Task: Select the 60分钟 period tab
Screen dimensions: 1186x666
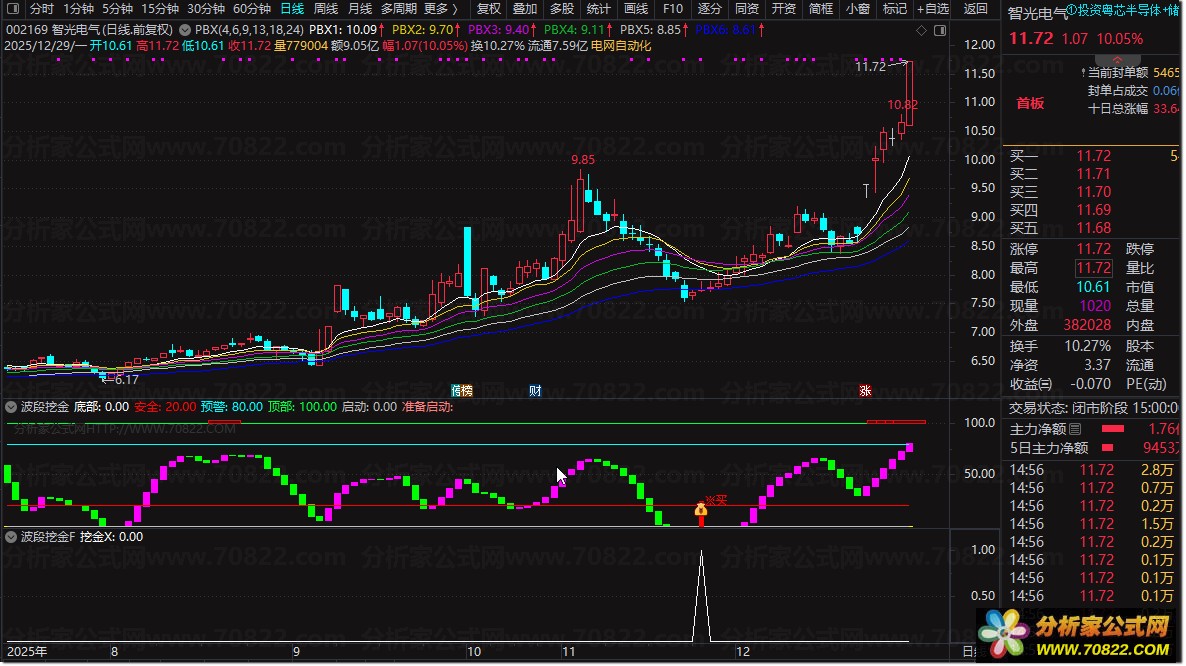Action: pos(252,9)
